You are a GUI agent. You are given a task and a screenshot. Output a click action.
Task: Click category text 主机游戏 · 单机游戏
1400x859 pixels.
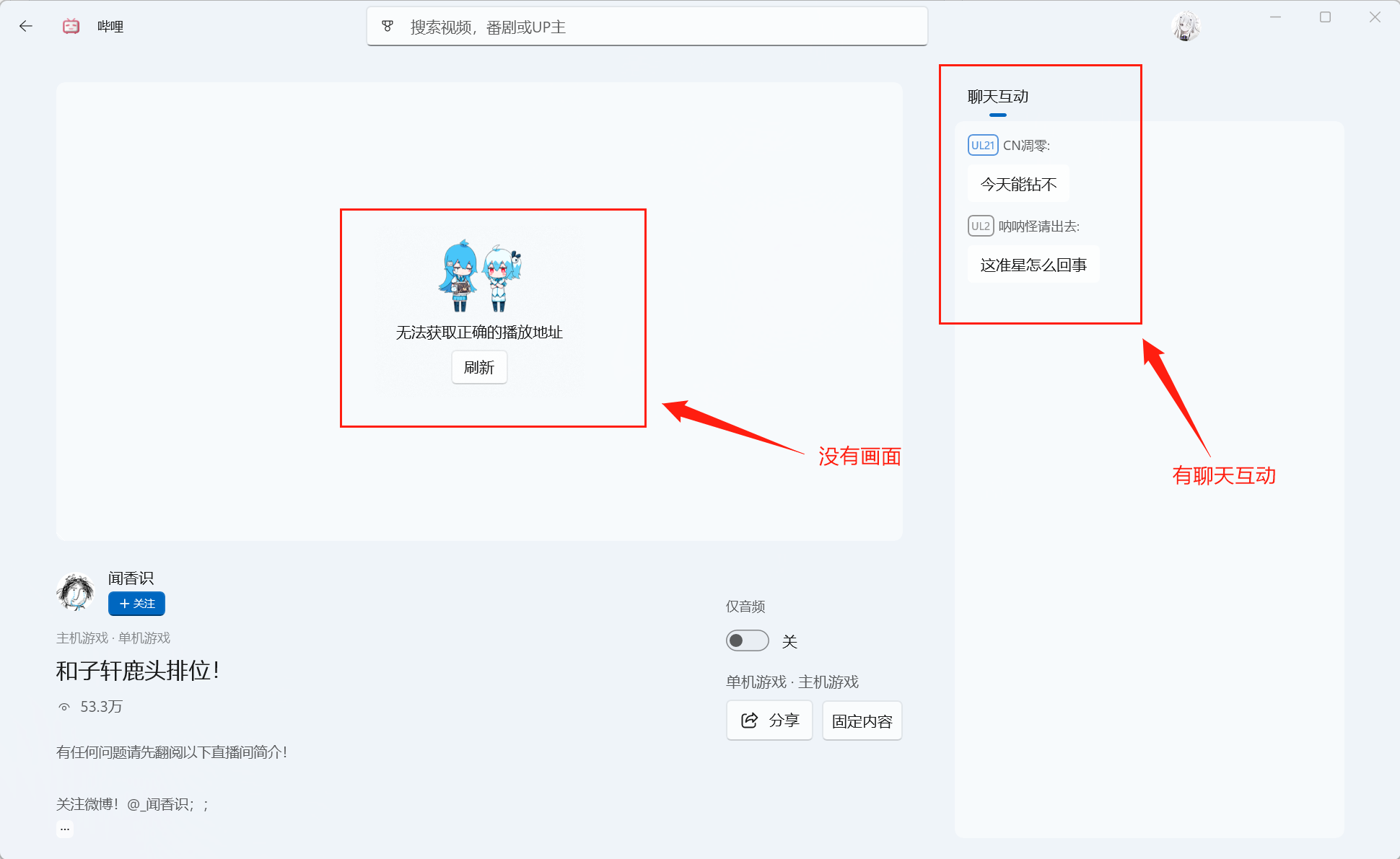point(113,638)
